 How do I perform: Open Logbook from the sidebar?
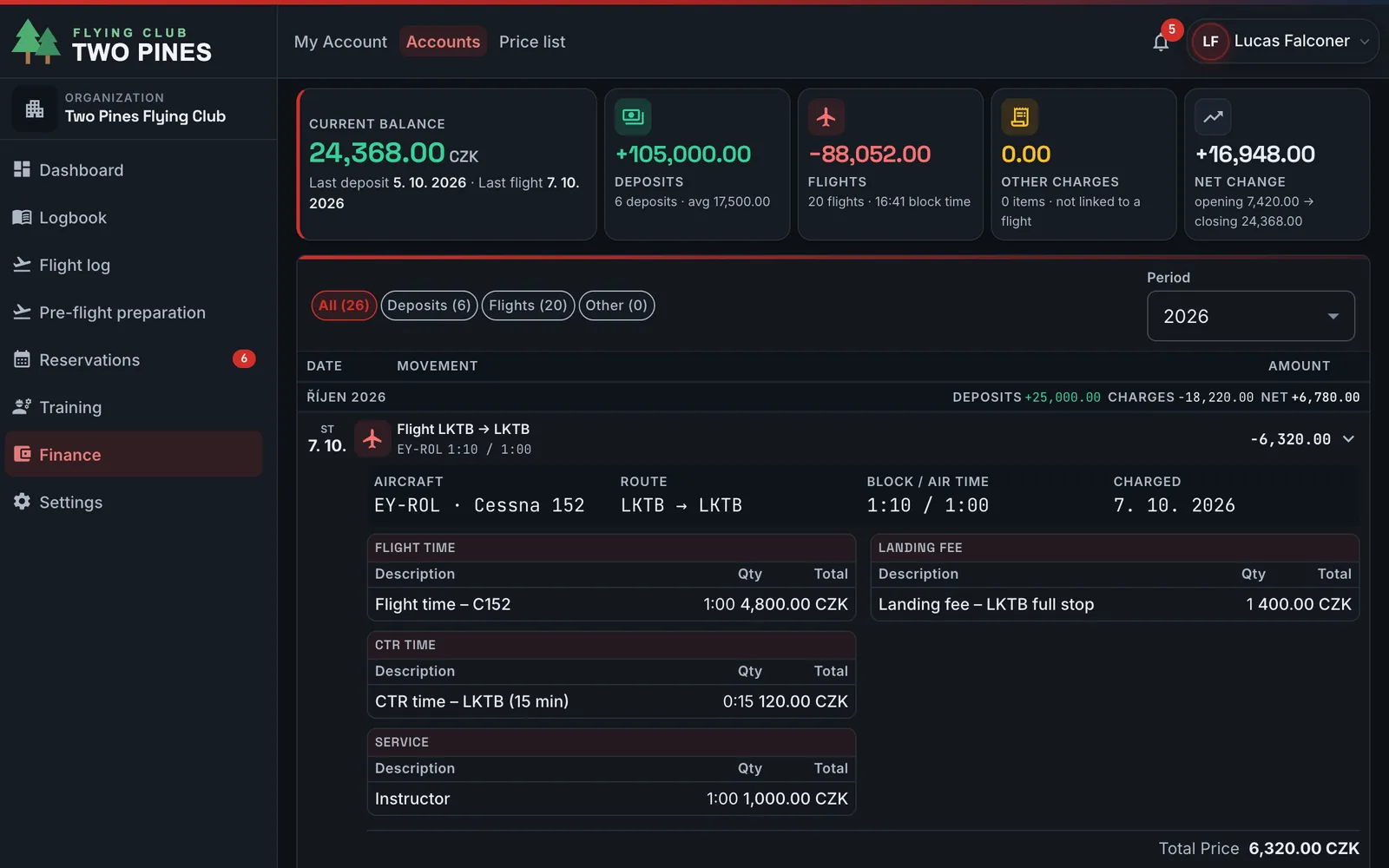click(134, 218)
